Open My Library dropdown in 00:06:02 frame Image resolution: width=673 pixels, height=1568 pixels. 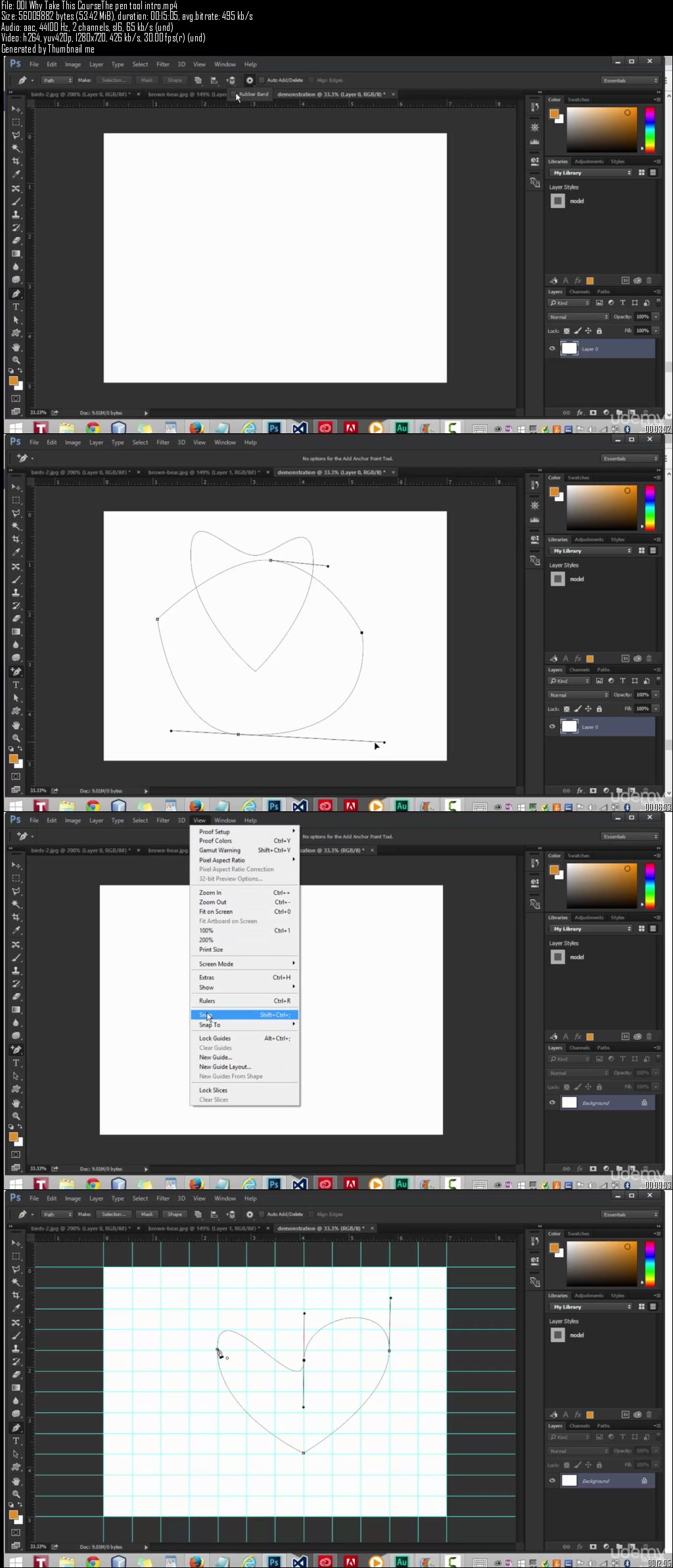[x=590, y=551]
